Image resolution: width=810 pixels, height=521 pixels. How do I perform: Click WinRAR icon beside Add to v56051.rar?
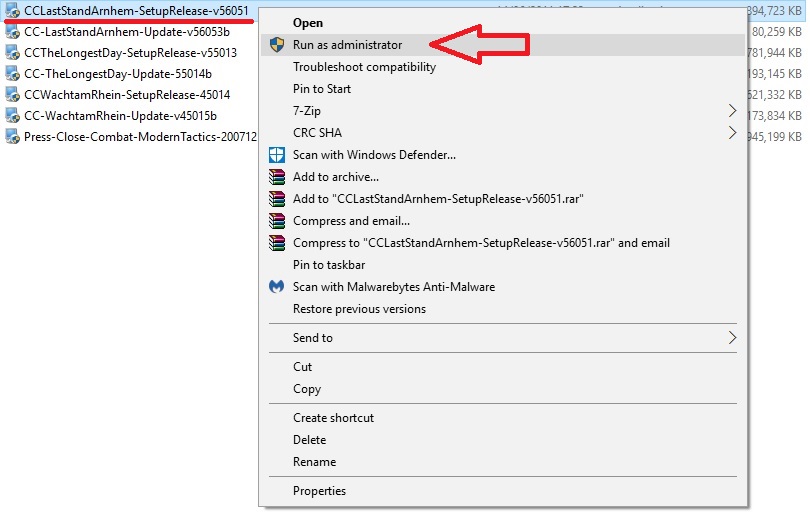[277, 199]
